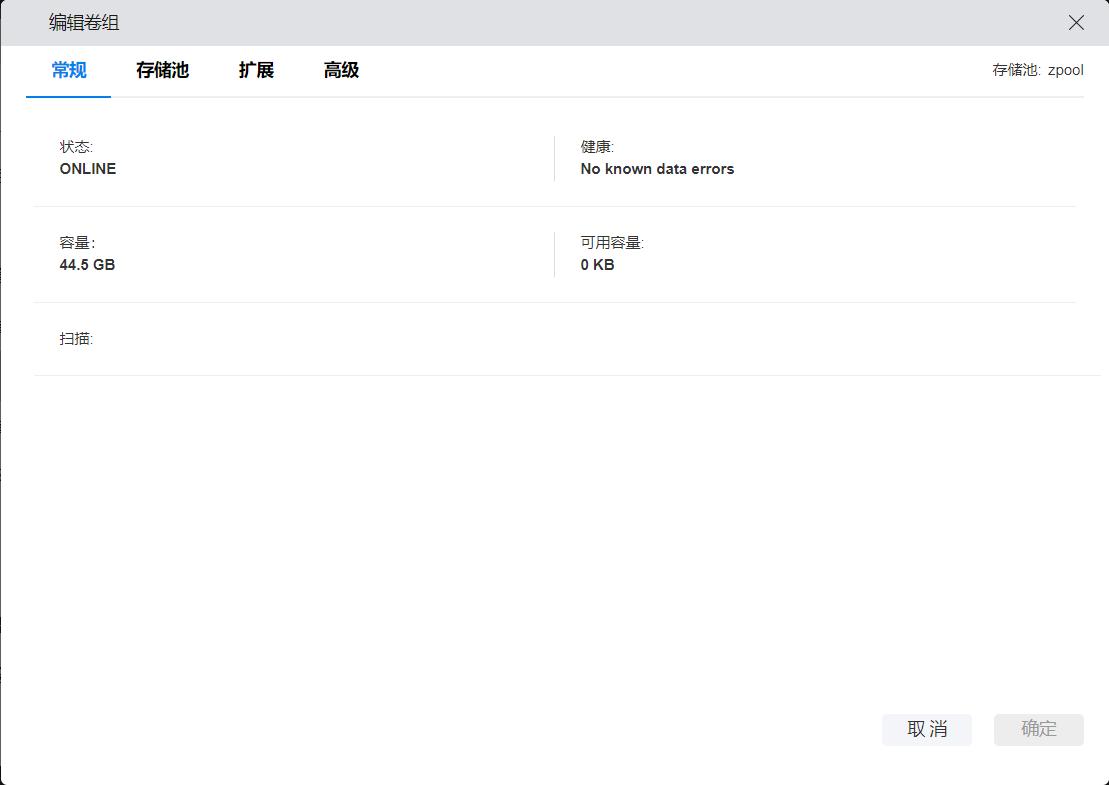Click the 扫描 field label
The height and width of the screenshot is (785, 1109).
point(76,339)
